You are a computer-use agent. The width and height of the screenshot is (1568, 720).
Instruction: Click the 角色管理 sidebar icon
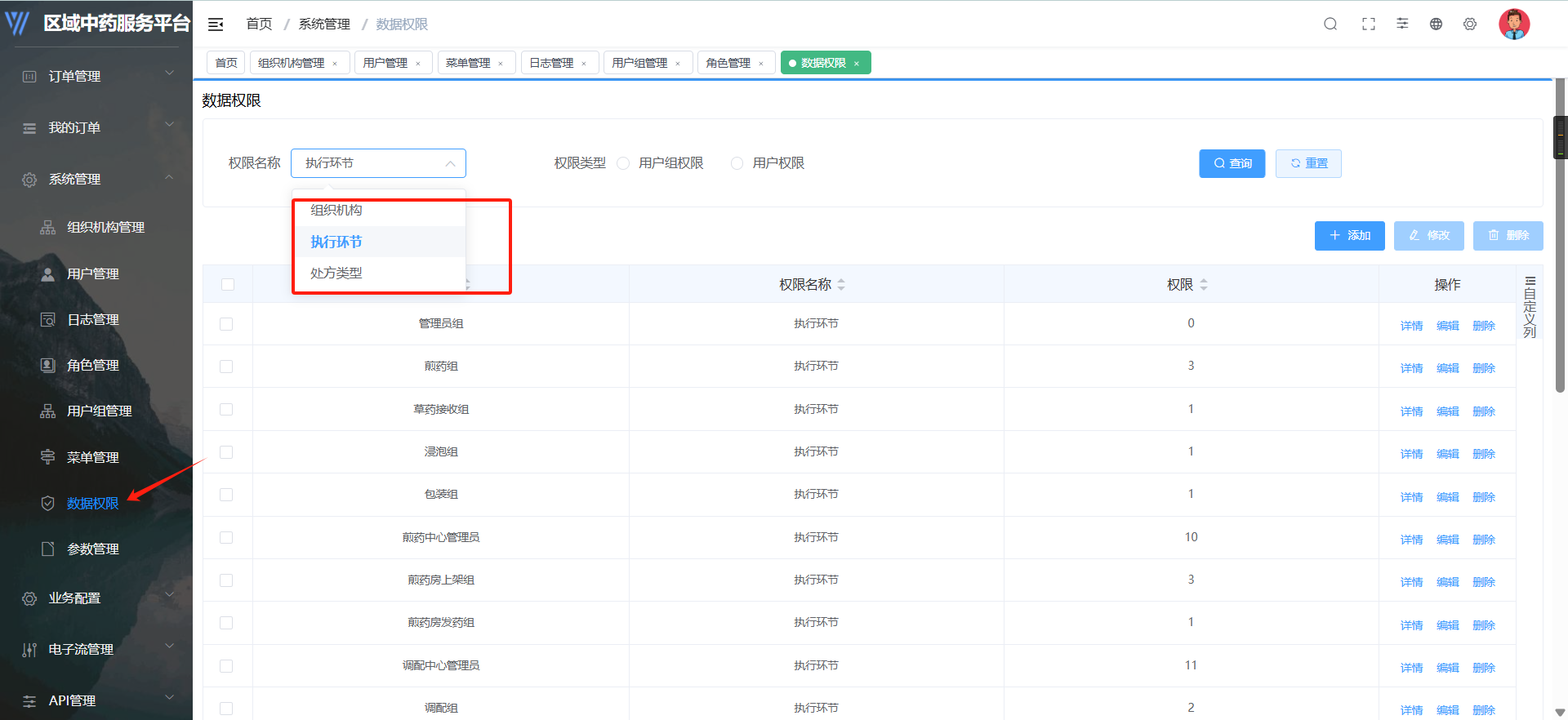click(48, 365)
